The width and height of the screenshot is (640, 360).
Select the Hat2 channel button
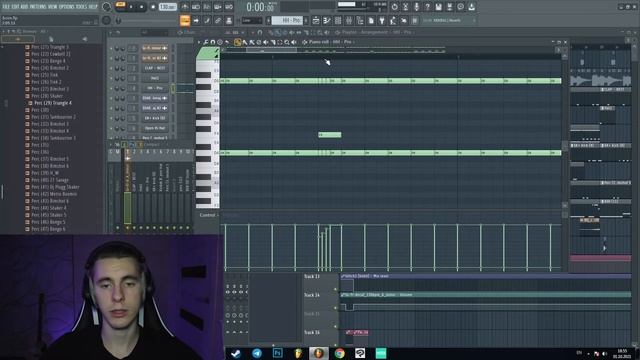point(155,78)
